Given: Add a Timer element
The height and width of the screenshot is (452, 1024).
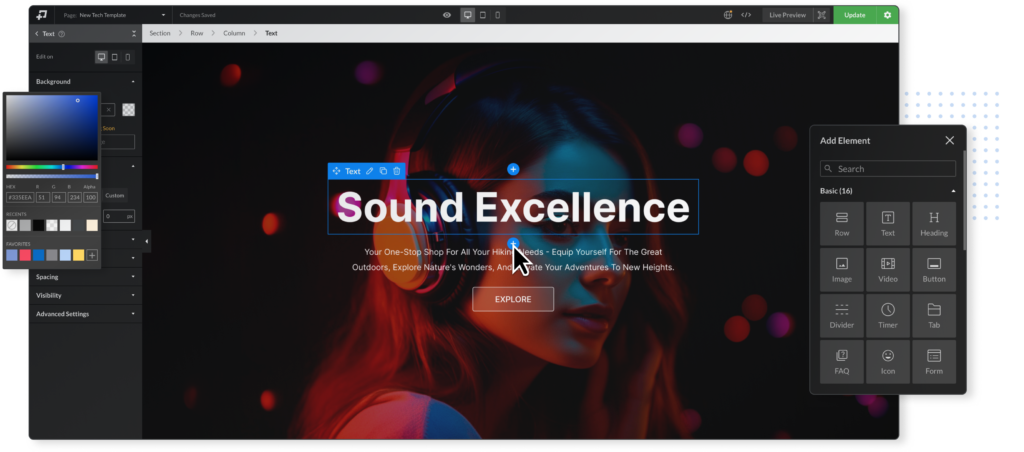Looking at the screenshot, I should coord(888,315).
